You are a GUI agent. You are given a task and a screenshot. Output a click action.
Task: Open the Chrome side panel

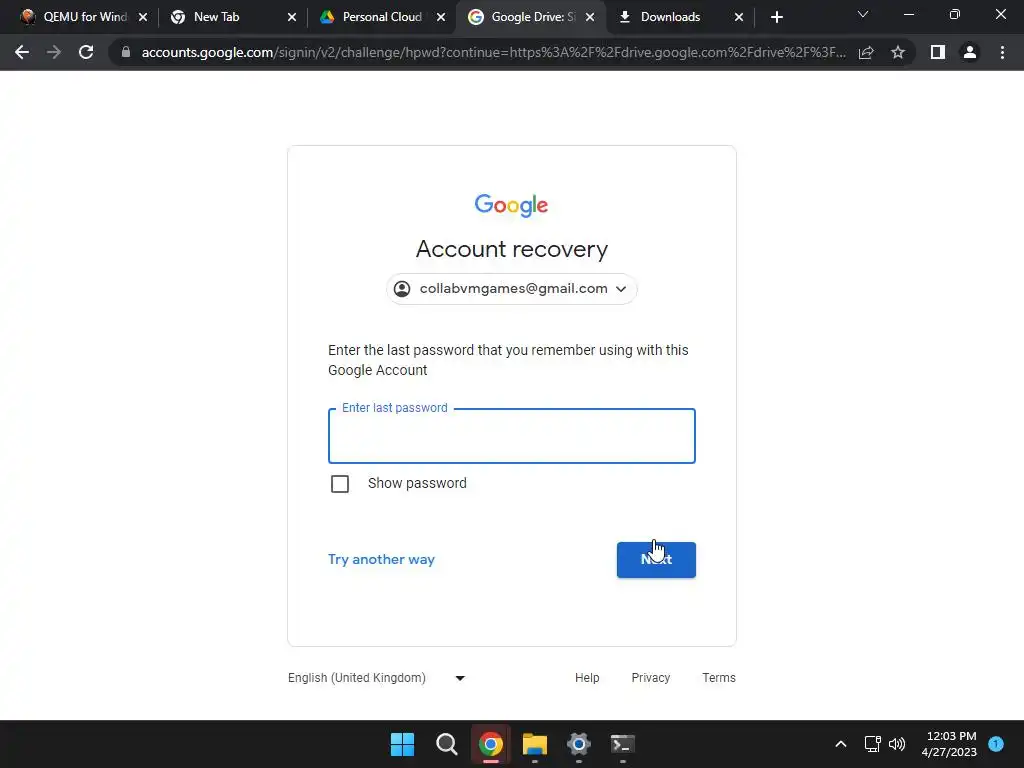pos(938,52)
